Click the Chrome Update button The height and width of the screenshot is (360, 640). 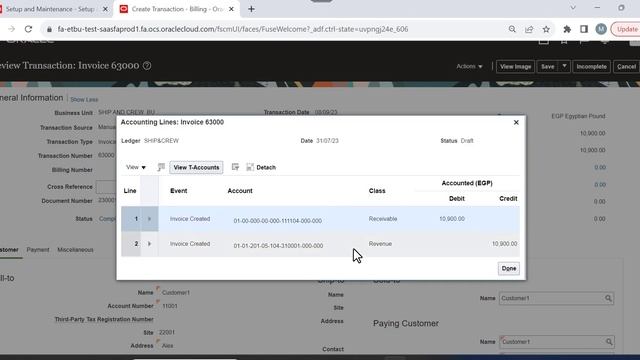(x=626, y=29)
